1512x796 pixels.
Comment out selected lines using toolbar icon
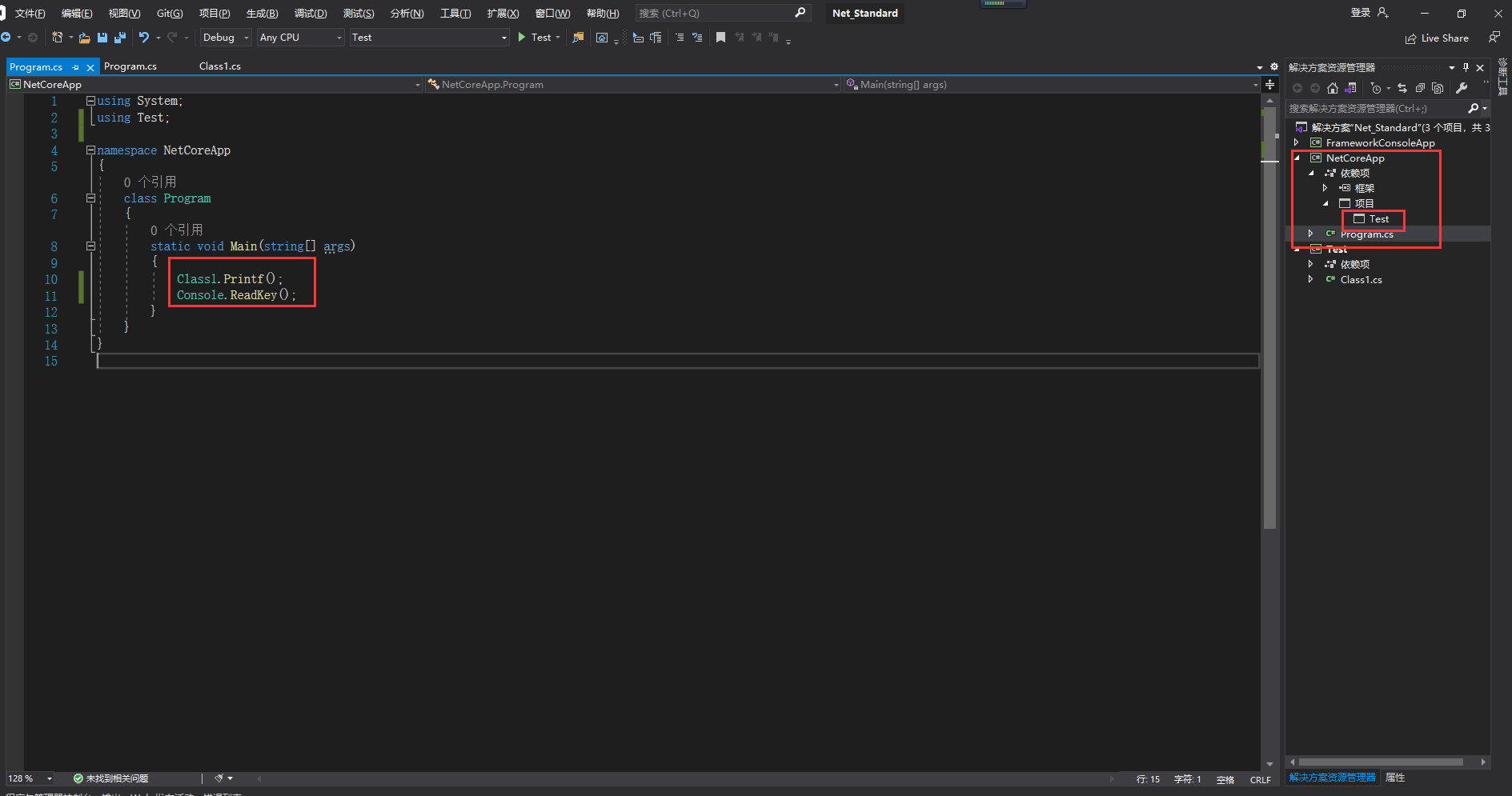[x=680, y=37]
